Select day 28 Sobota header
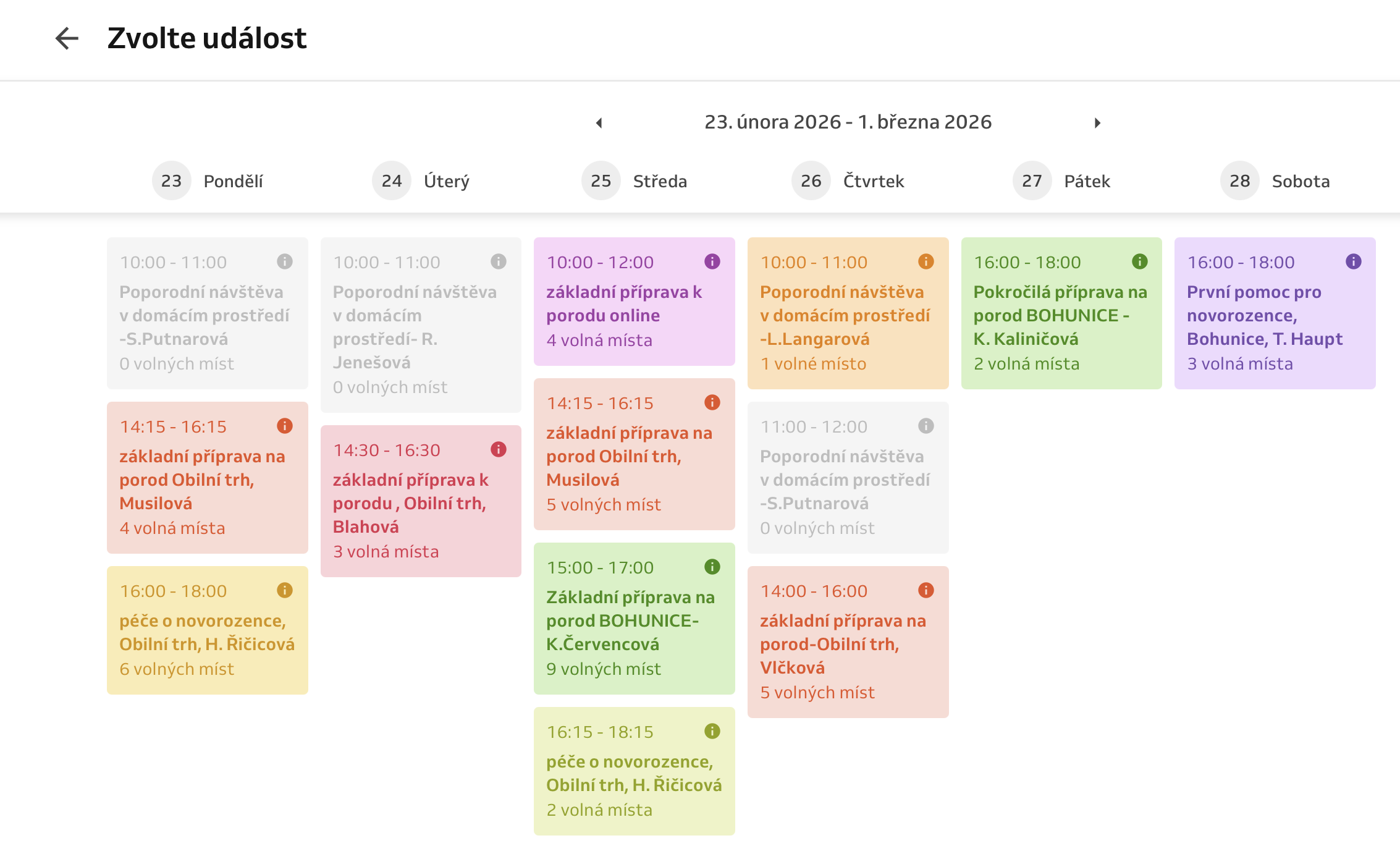Screen dimensions: 1400x859 click(1275, 181)
